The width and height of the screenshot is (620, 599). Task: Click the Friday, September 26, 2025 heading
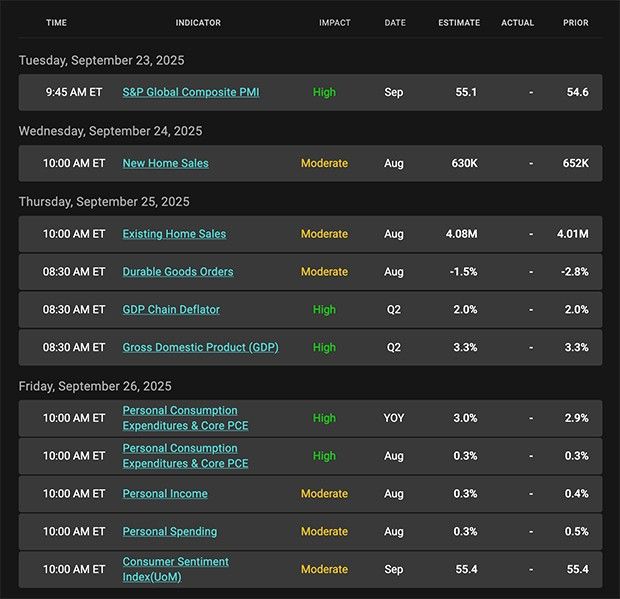[x=95, y=386]
